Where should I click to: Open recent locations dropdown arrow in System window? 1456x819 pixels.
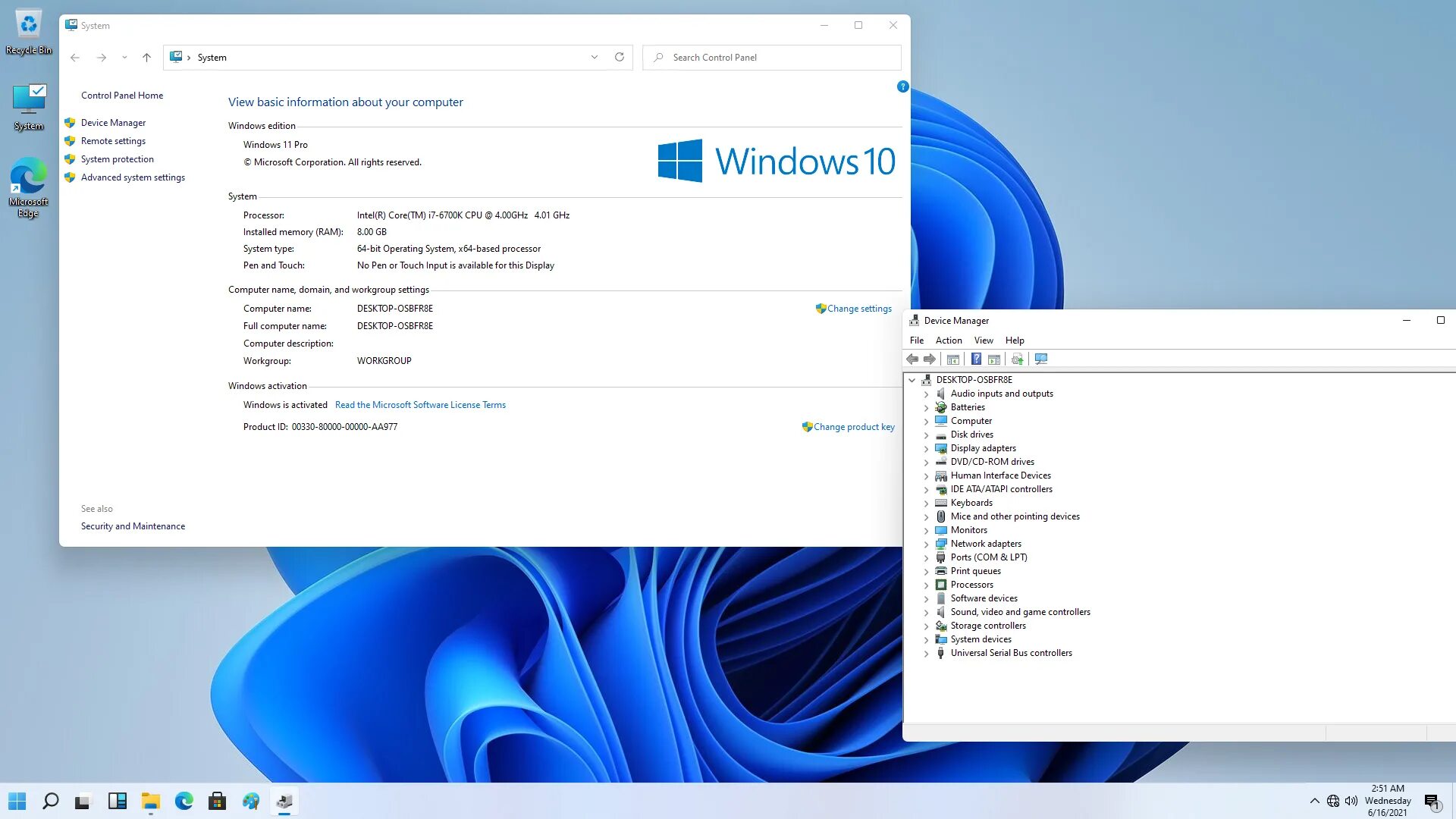point(124,57)
